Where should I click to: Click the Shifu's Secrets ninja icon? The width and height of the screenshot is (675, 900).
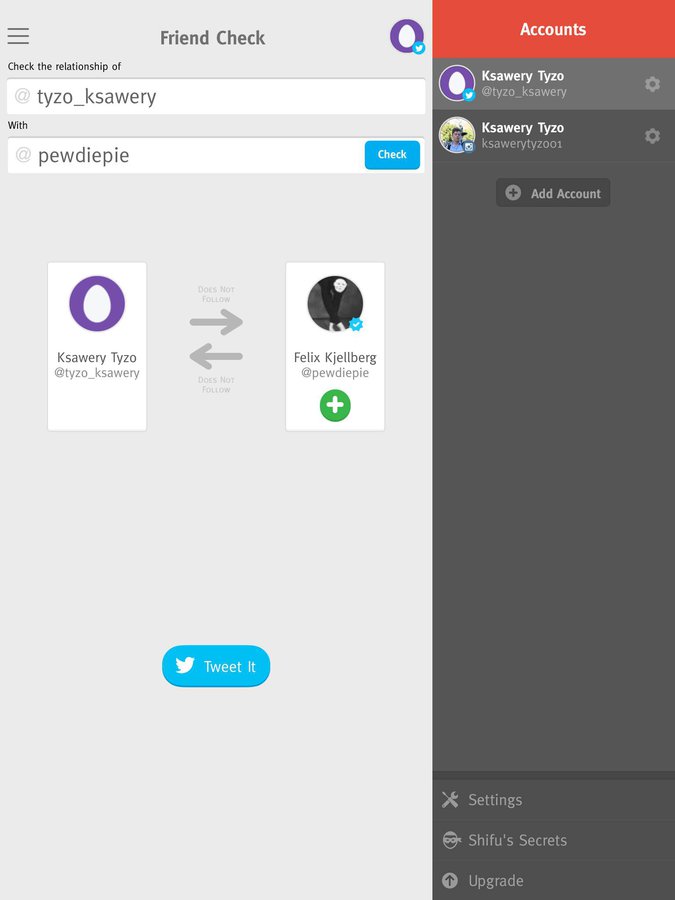coord(451,840)
